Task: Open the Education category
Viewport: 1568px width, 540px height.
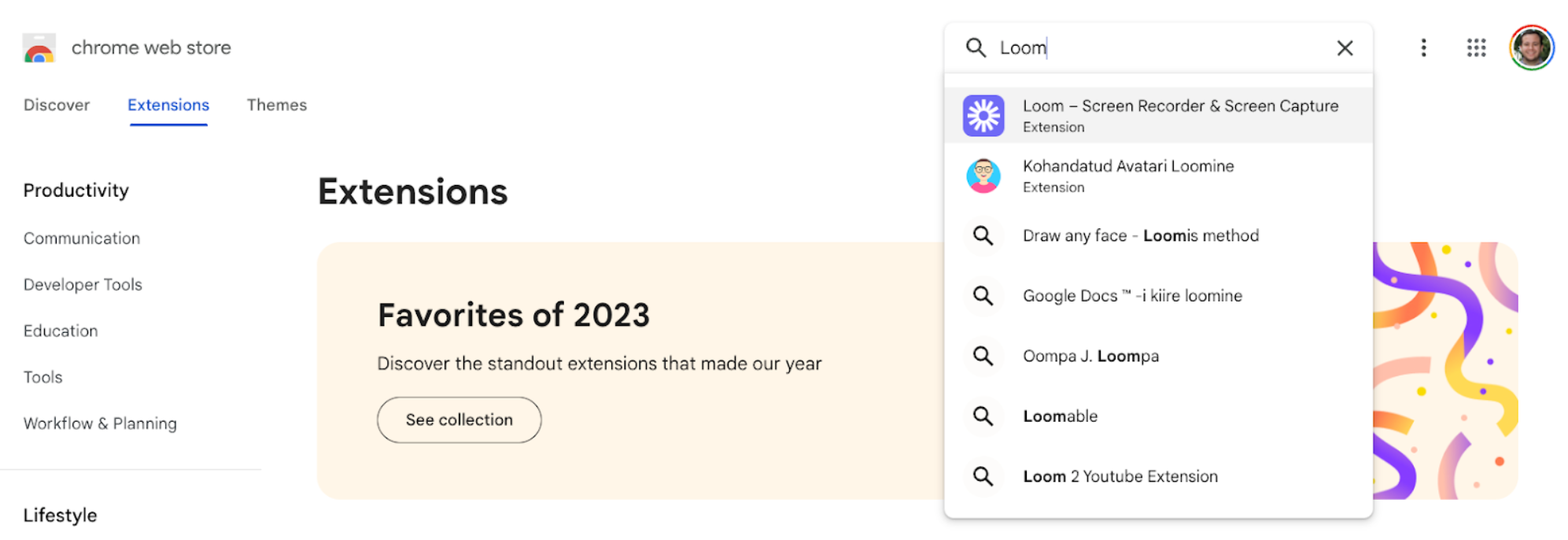Action: point(60,331)
